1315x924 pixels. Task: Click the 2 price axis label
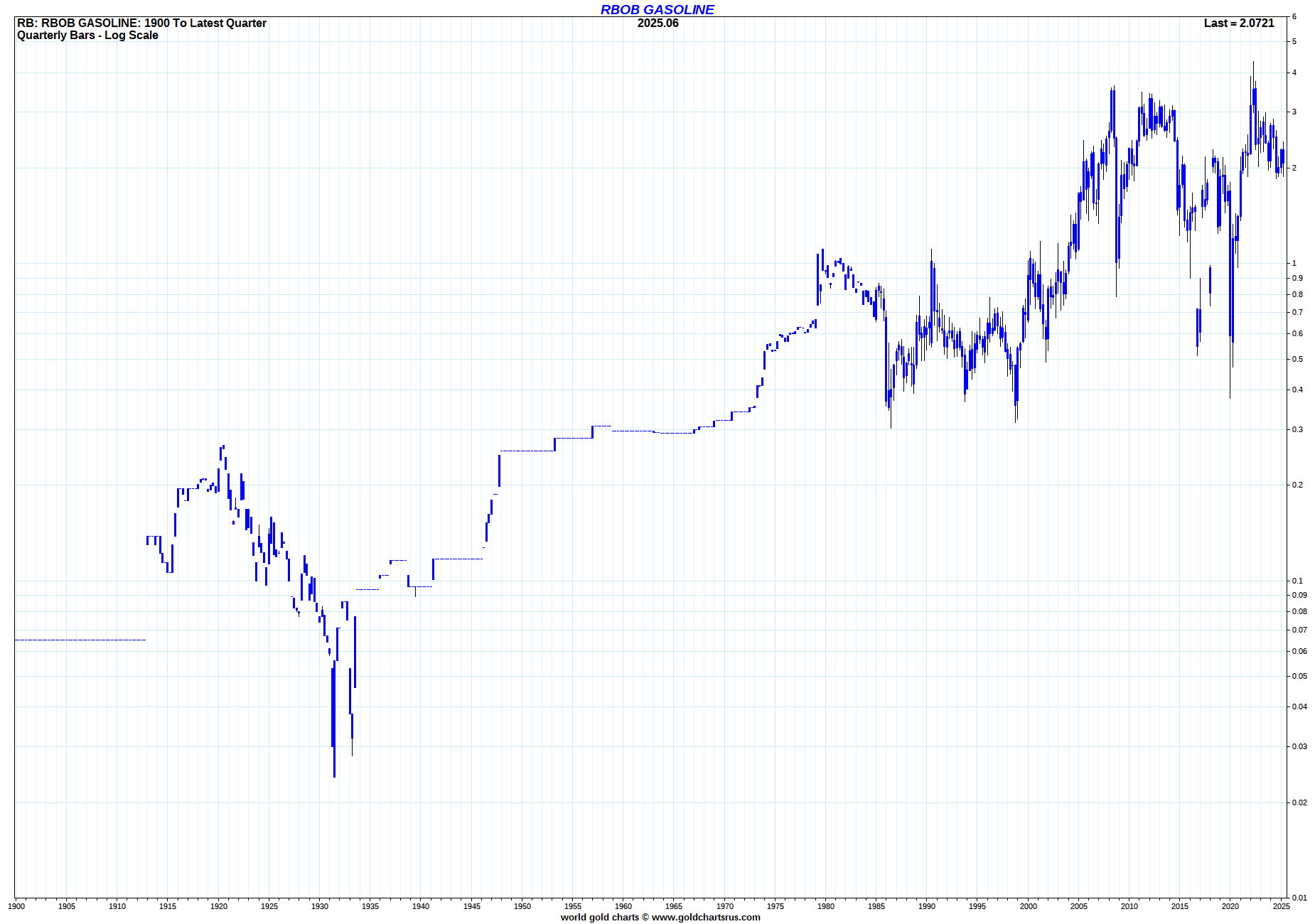tap(1294, 168)
